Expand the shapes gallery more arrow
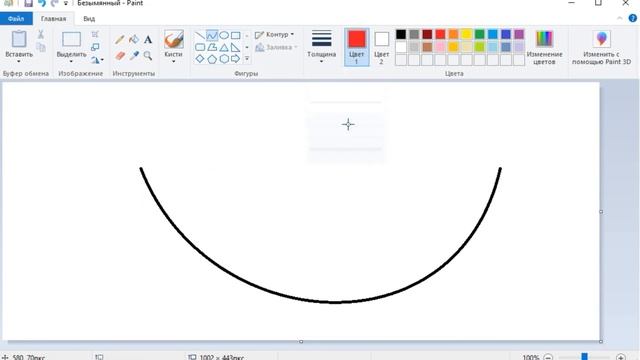640x360 pixels. pyautogui.click(x=247, y=59)
